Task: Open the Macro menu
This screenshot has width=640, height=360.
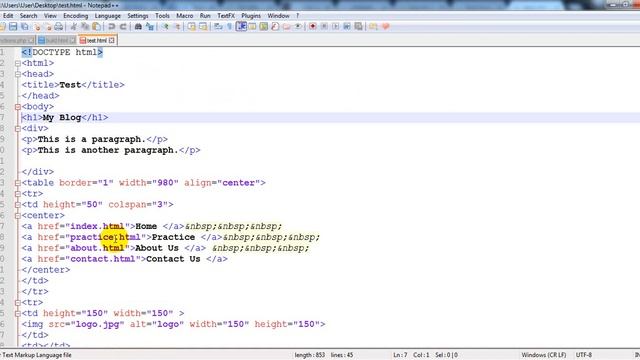Action: point(184,16)
